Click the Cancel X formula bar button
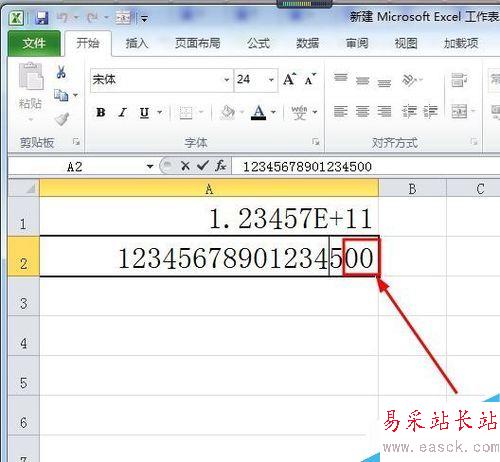 (x=185, y=166)
